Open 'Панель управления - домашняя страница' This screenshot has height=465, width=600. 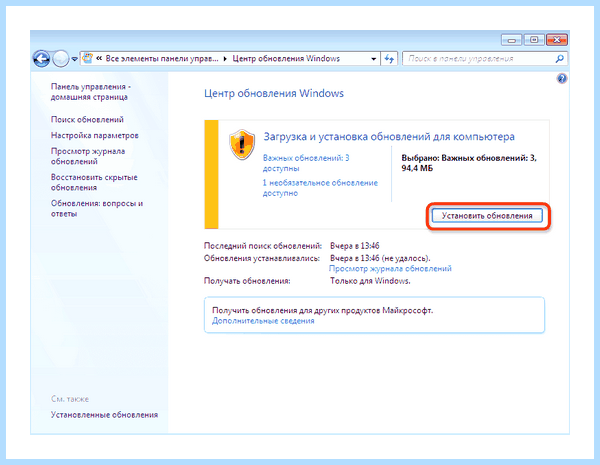(91, 92)
